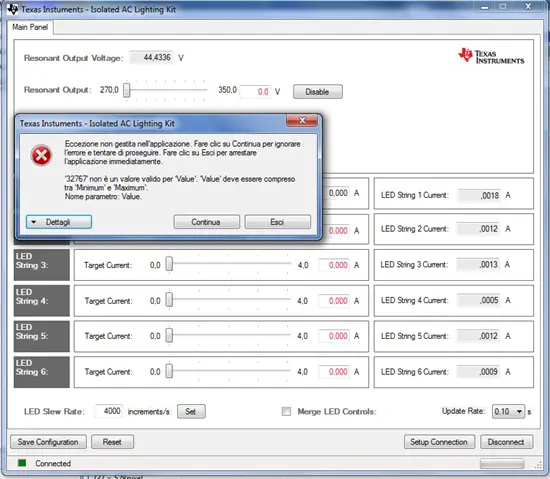Viewport: 550px width, 479px height.
Task: Open the Update Rate dropdown
Action: coord(509,411)
